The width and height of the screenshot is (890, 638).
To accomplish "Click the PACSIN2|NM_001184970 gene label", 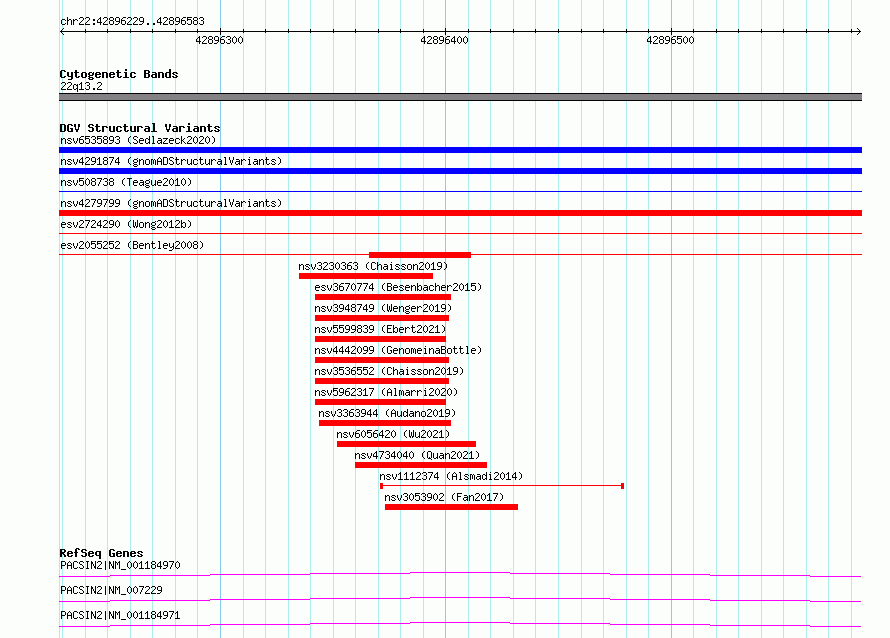I will point(120,565).
